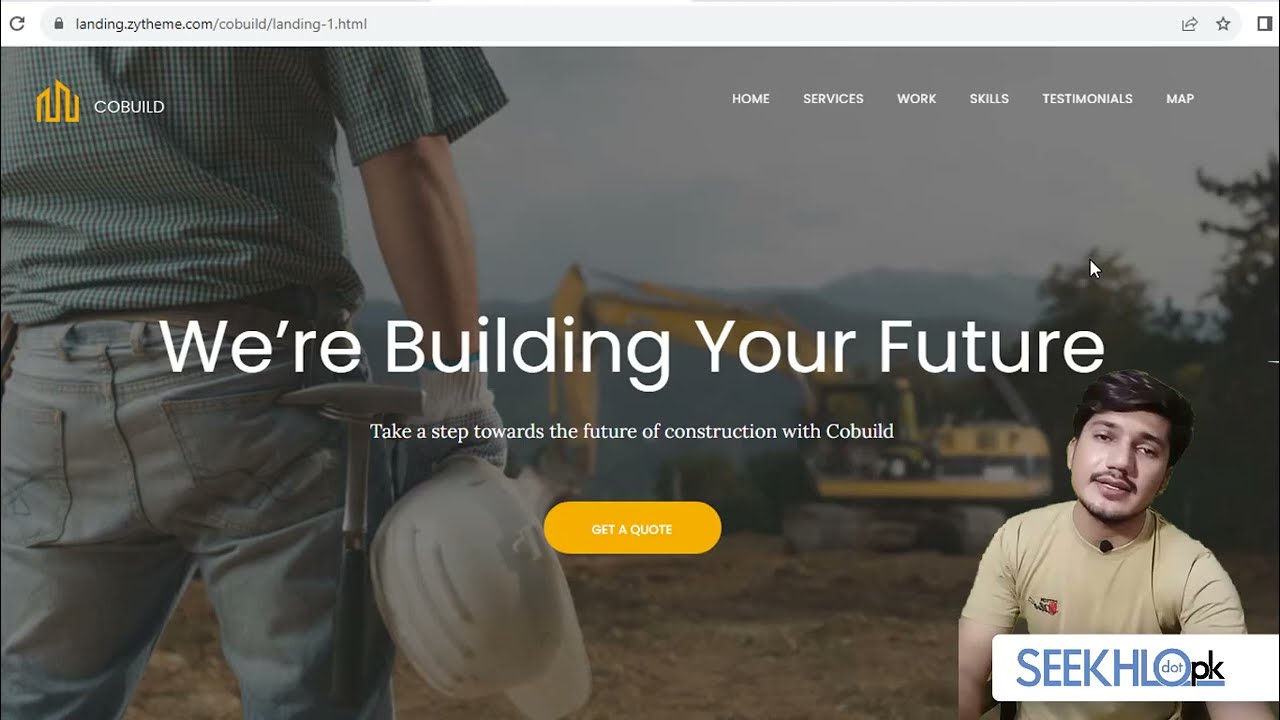Click the COBUILD brand name text

point(129,107)
